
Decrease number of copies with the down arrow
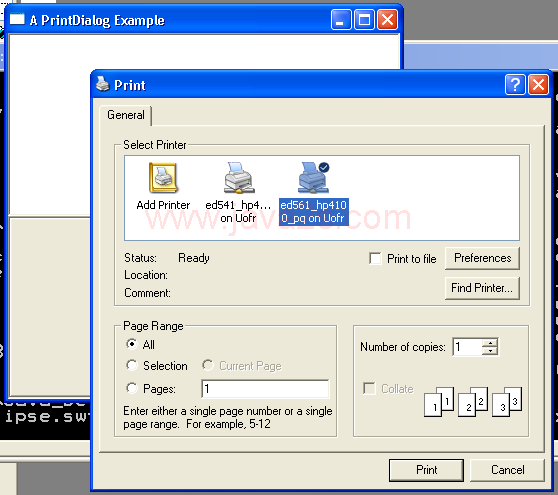point(490,351)
